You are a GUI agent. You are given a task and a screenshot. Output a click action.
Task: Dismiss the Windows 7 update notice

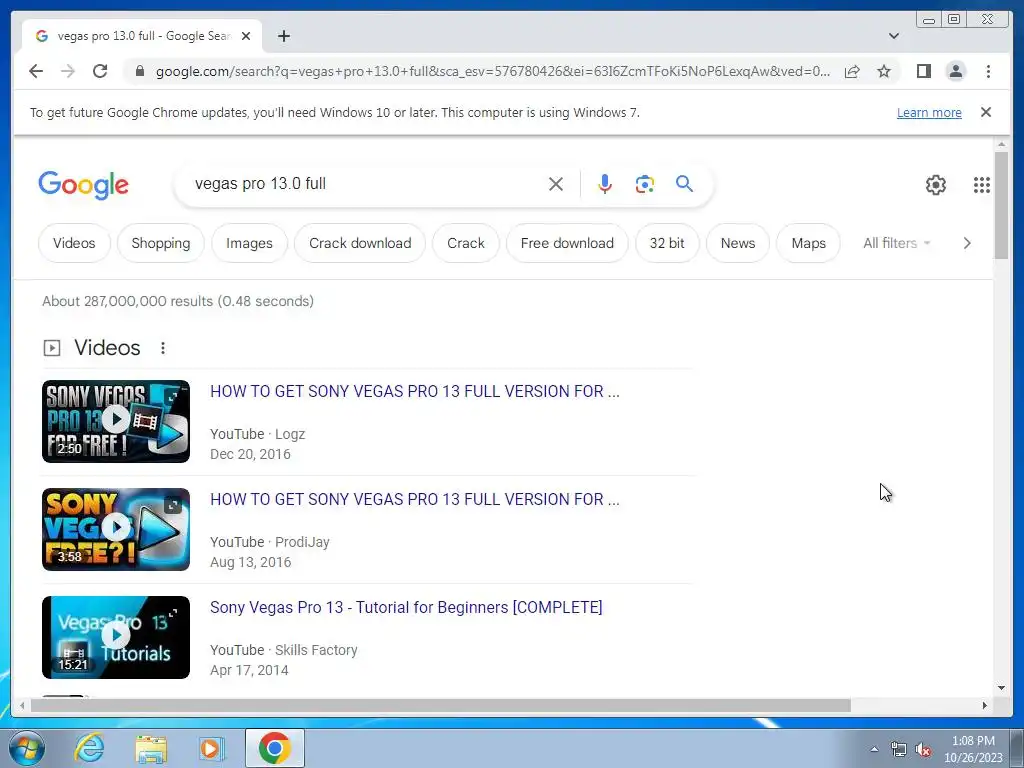point(986,112)
